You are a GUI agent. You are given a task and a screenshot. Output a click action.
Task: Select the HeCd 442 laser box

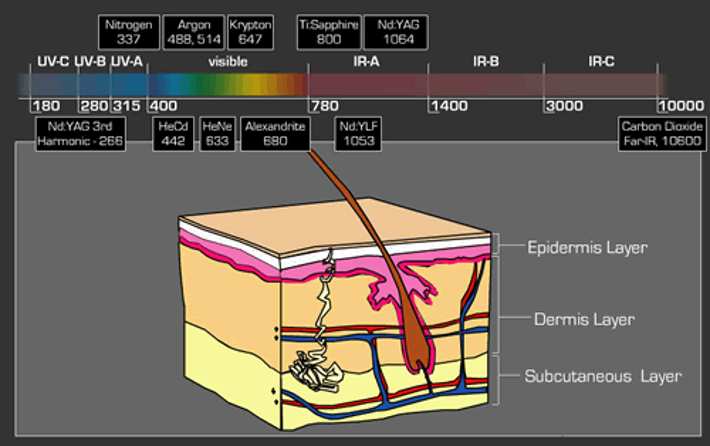point(173,134)
